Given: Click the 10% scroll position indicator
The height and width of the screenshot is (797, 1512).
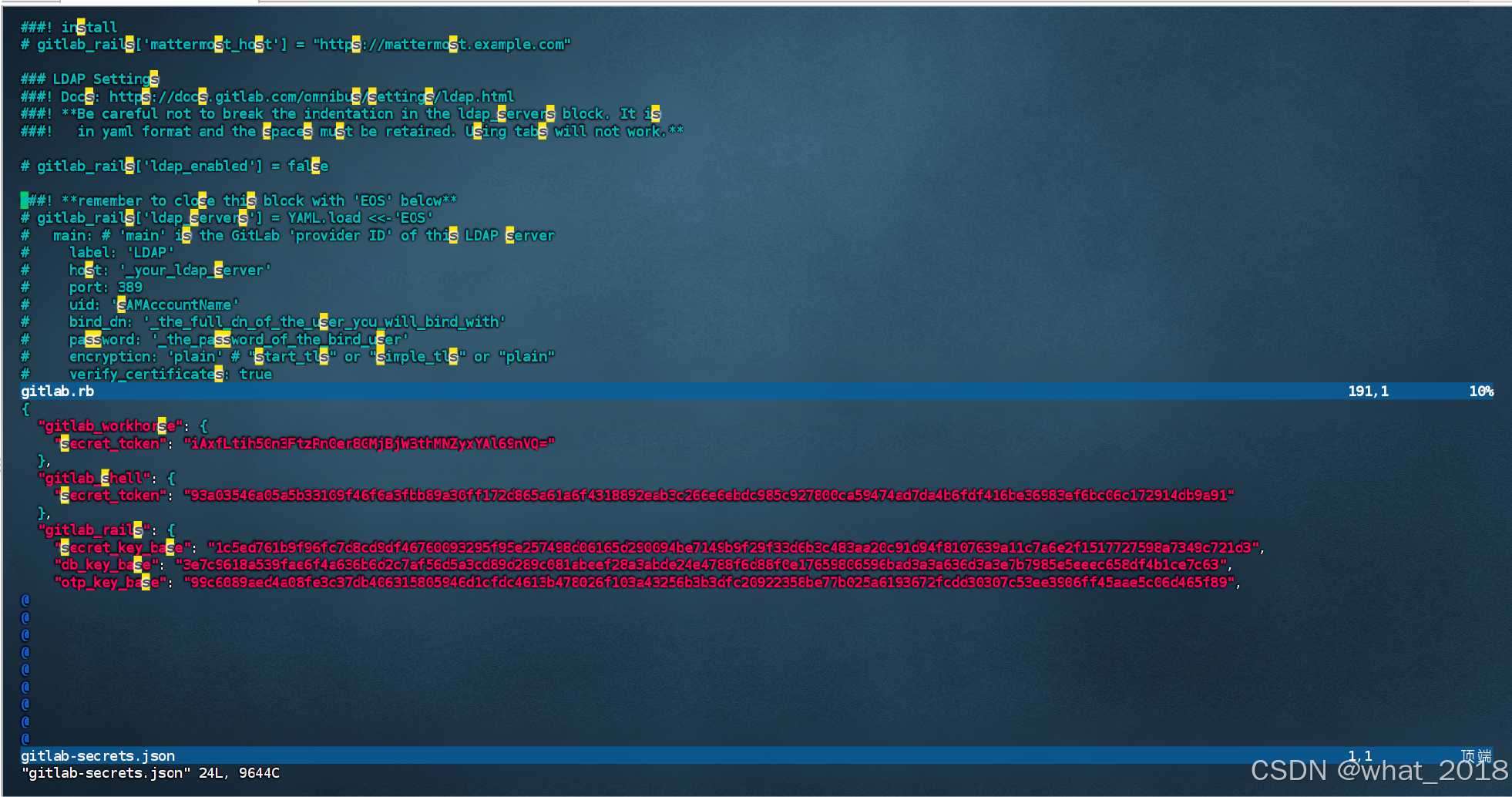Looking at the screenshot, I should (1480, 392).
